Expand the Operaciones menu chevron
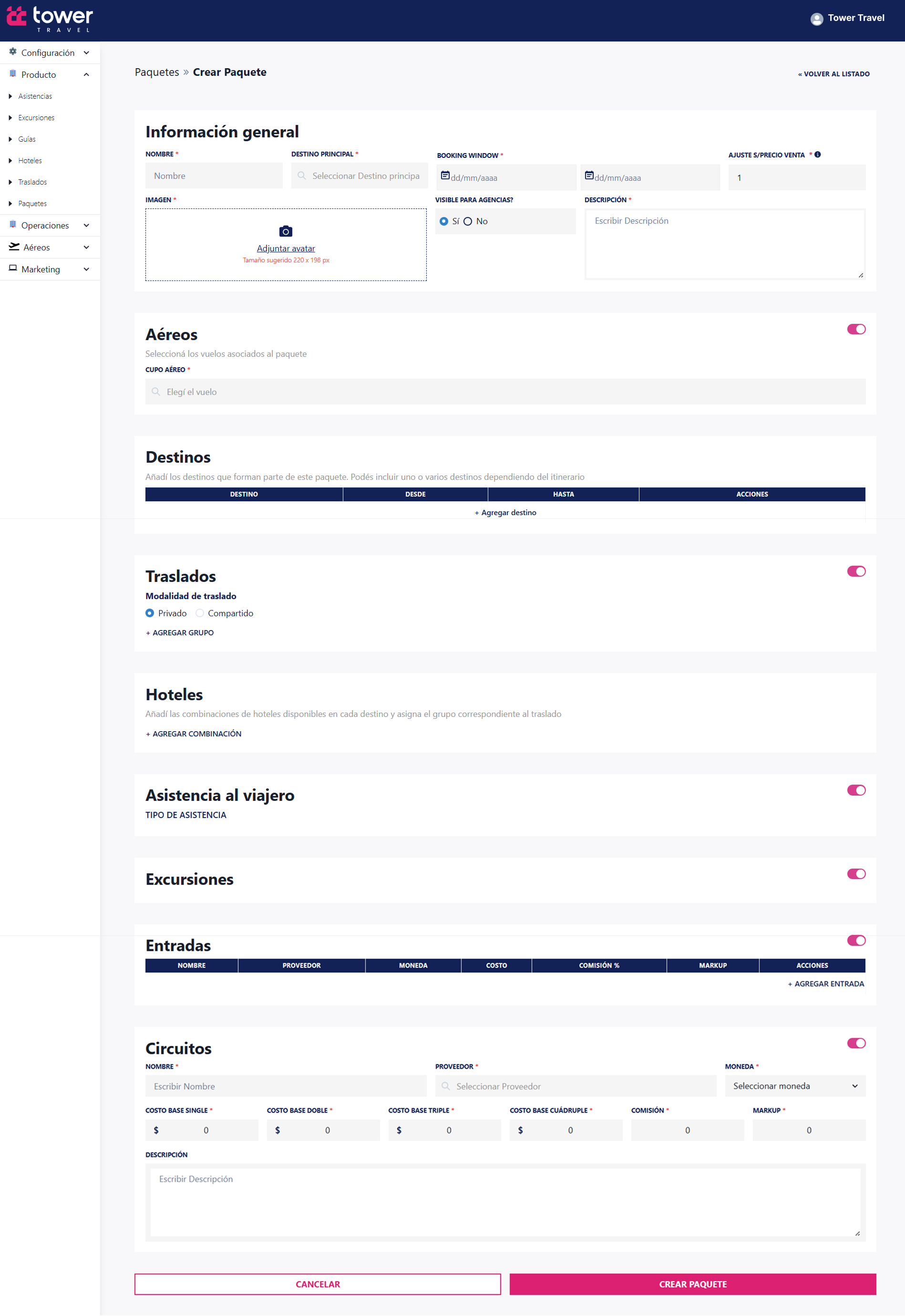Viewport: 905px width, 1316px height. coord(86,226)
